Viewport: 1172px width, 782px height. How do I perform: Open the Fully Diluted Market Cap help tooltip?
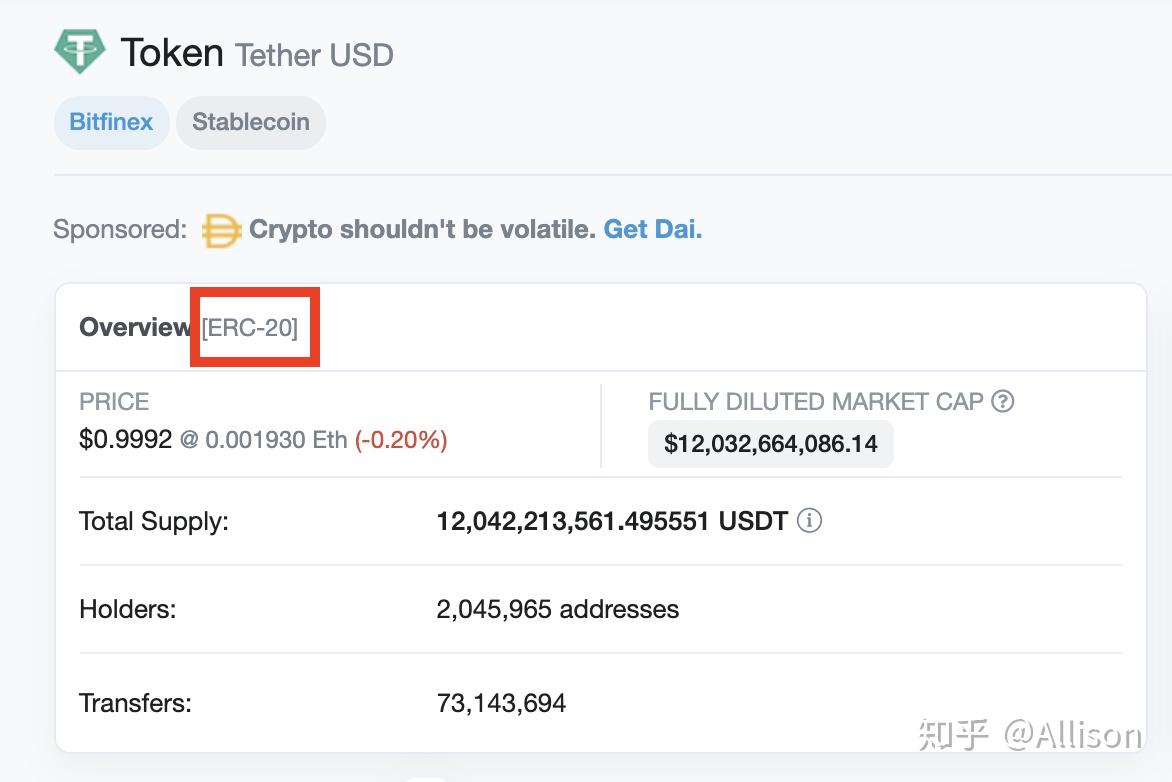(x=1003, y=402)
